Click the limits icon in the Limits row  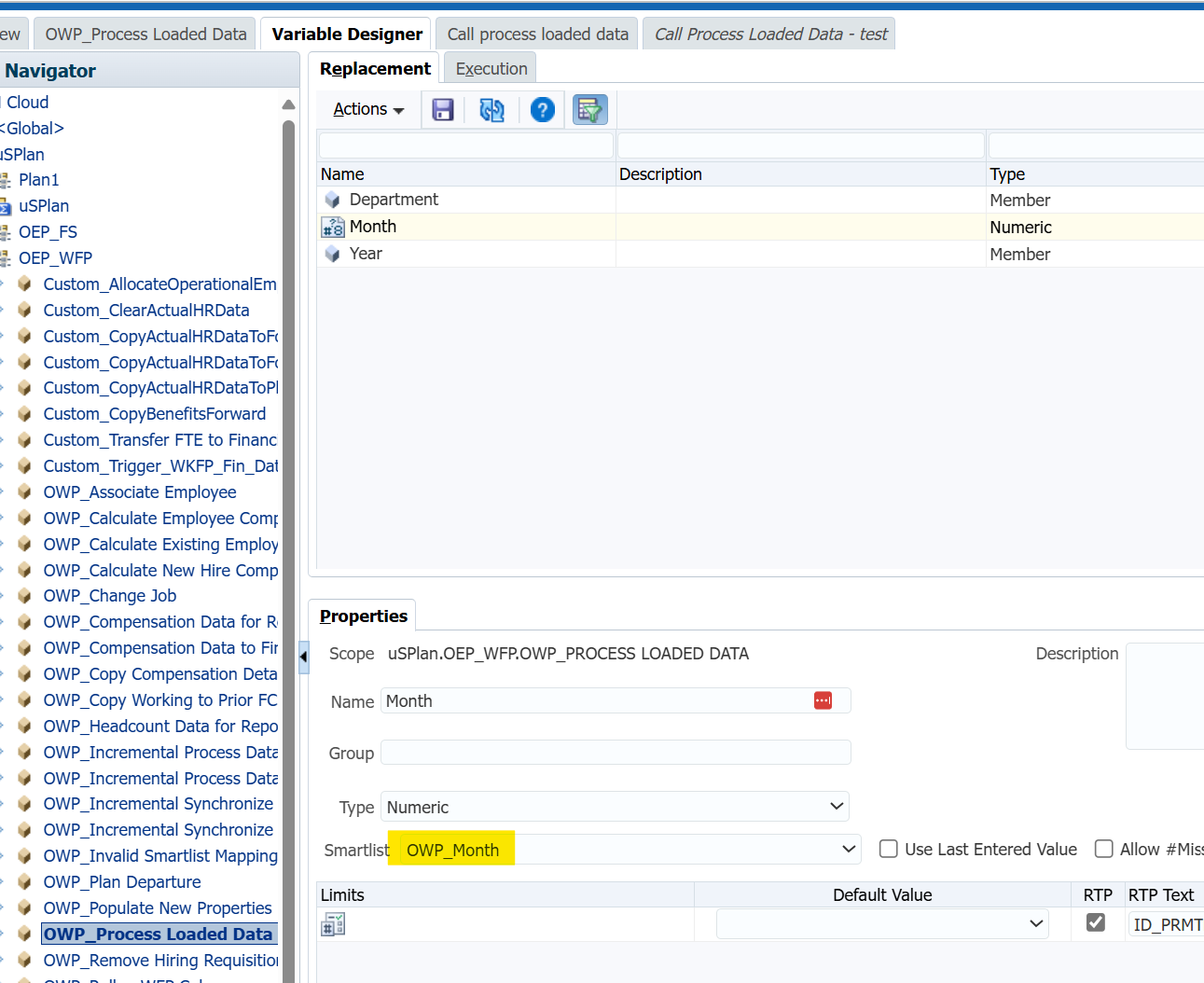pos(333,923)
